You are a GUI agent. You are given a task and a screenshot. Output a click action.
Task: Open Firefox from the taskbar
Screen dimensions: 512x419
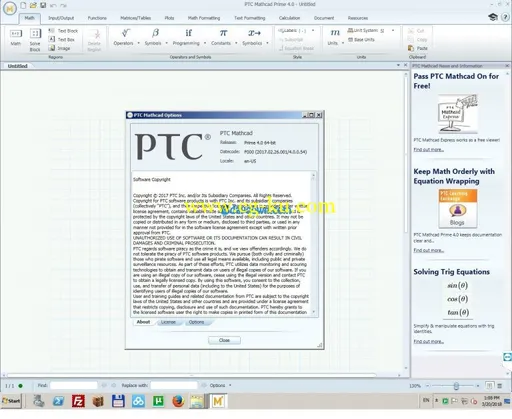coord(178,401)
